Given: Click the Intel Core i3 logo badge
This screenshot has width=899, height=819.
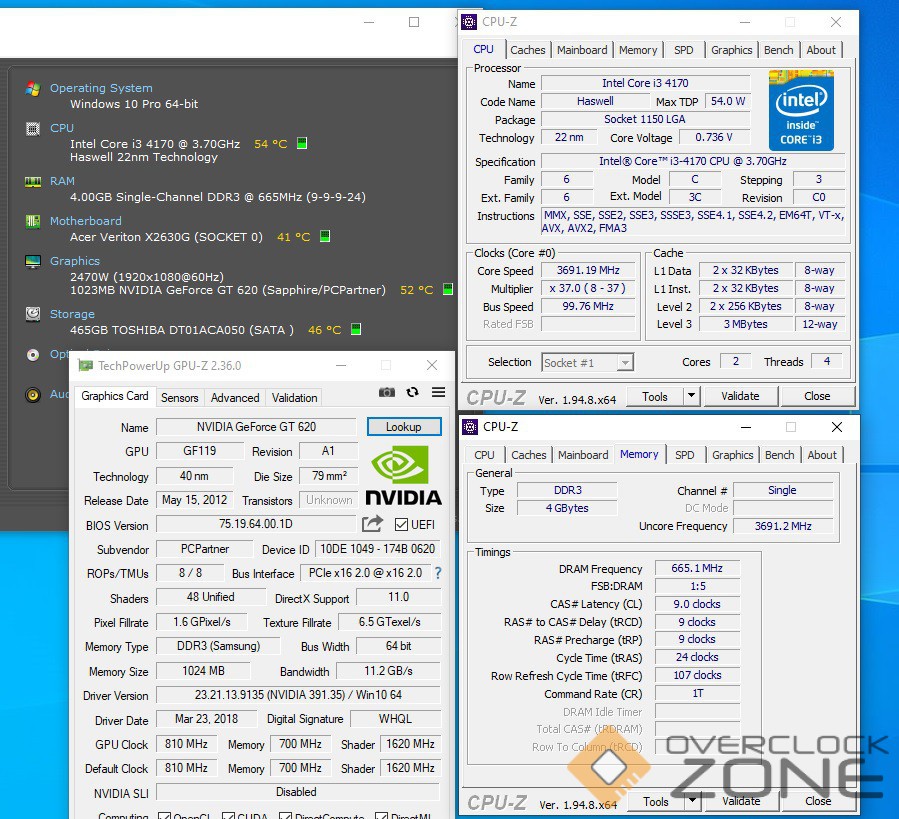Looking at the screenshot, I should [801, 110].
